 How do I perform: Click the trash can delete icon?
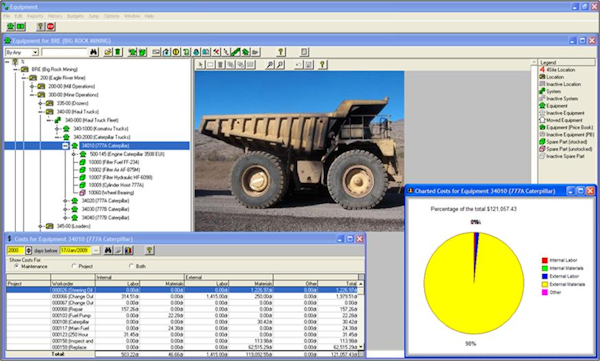[x=118, y=52]
